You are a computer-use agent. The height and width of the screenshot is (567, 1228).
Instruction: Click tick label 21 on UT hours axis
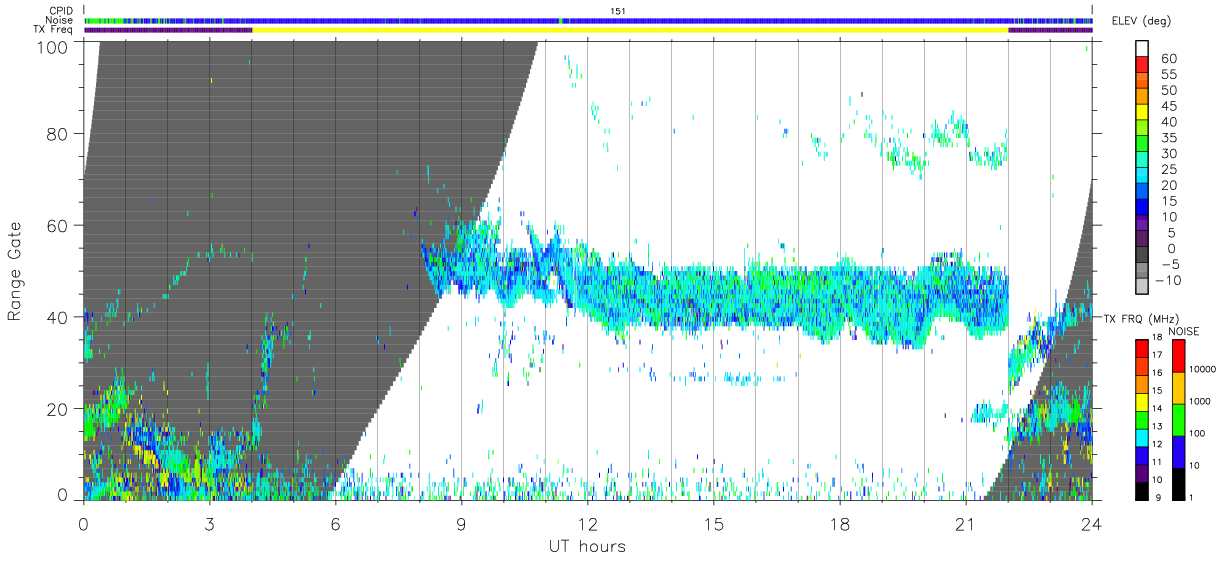pyautogui.click(x=966, y=524)
